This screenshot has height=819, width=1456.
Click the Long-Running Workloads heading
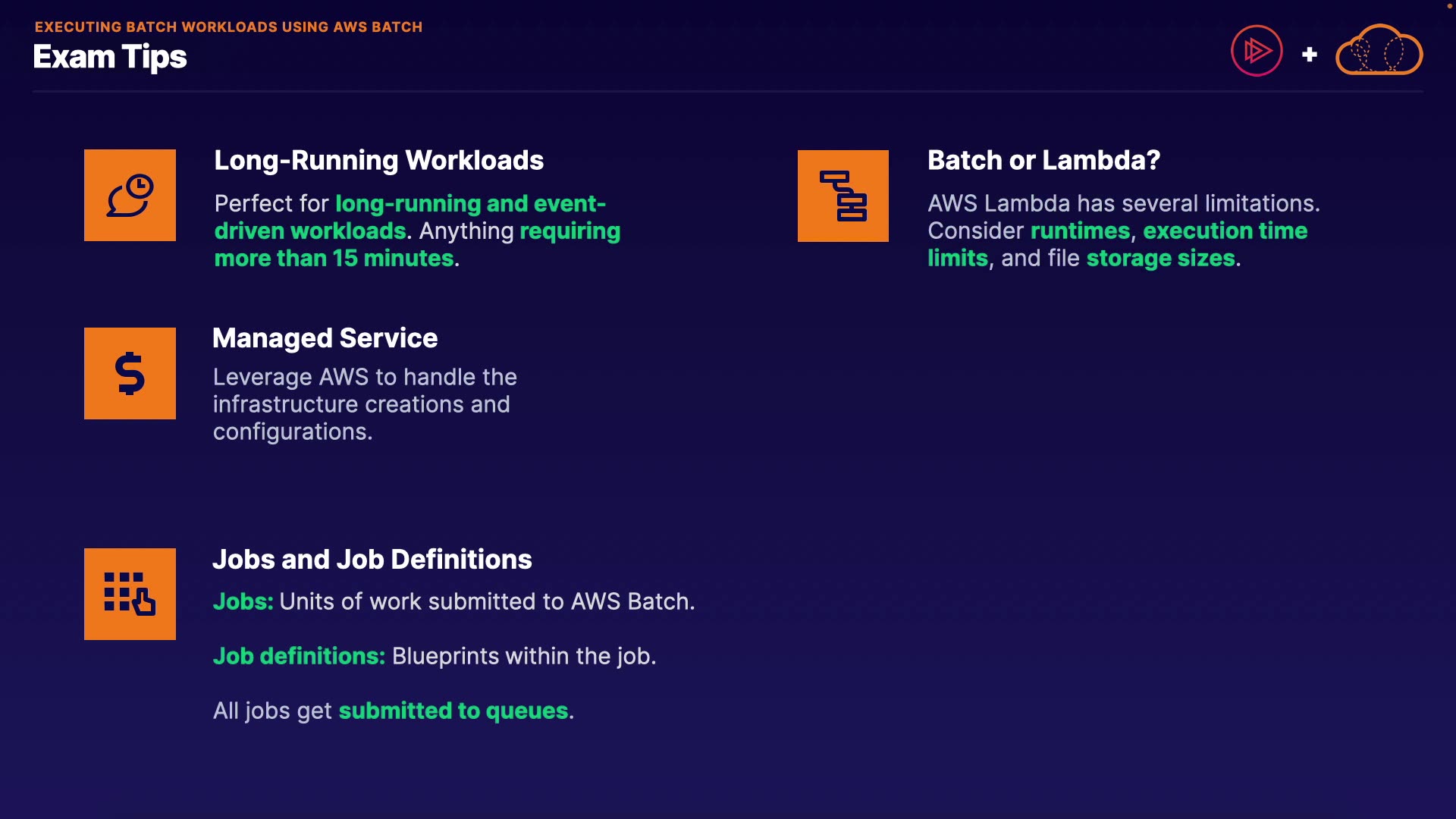(378, 160)
